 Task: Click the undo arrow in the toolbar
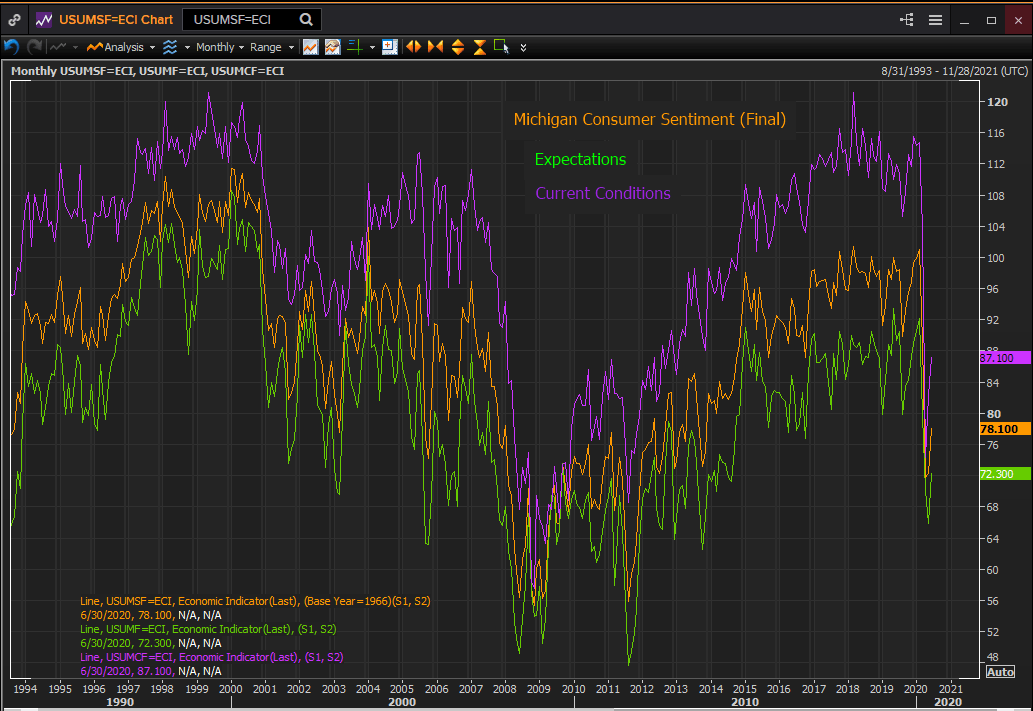click(x=12, y=47)
